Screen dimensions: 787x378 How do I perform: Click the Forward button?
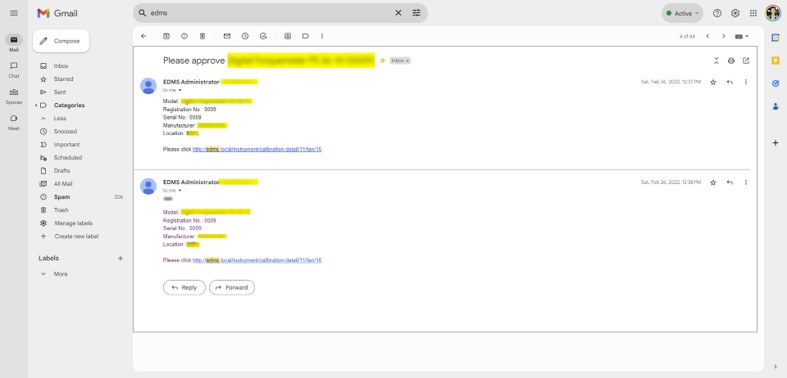[x=232, y=288]
